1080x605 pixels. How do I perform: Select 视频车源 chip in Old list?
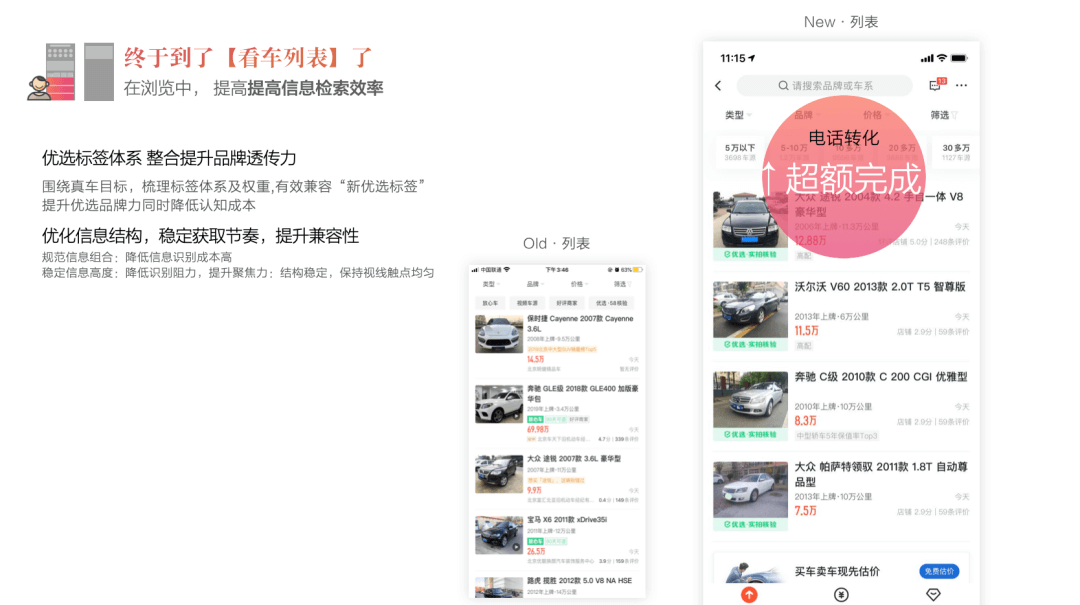pyautogui.click(x=528, y=303)
